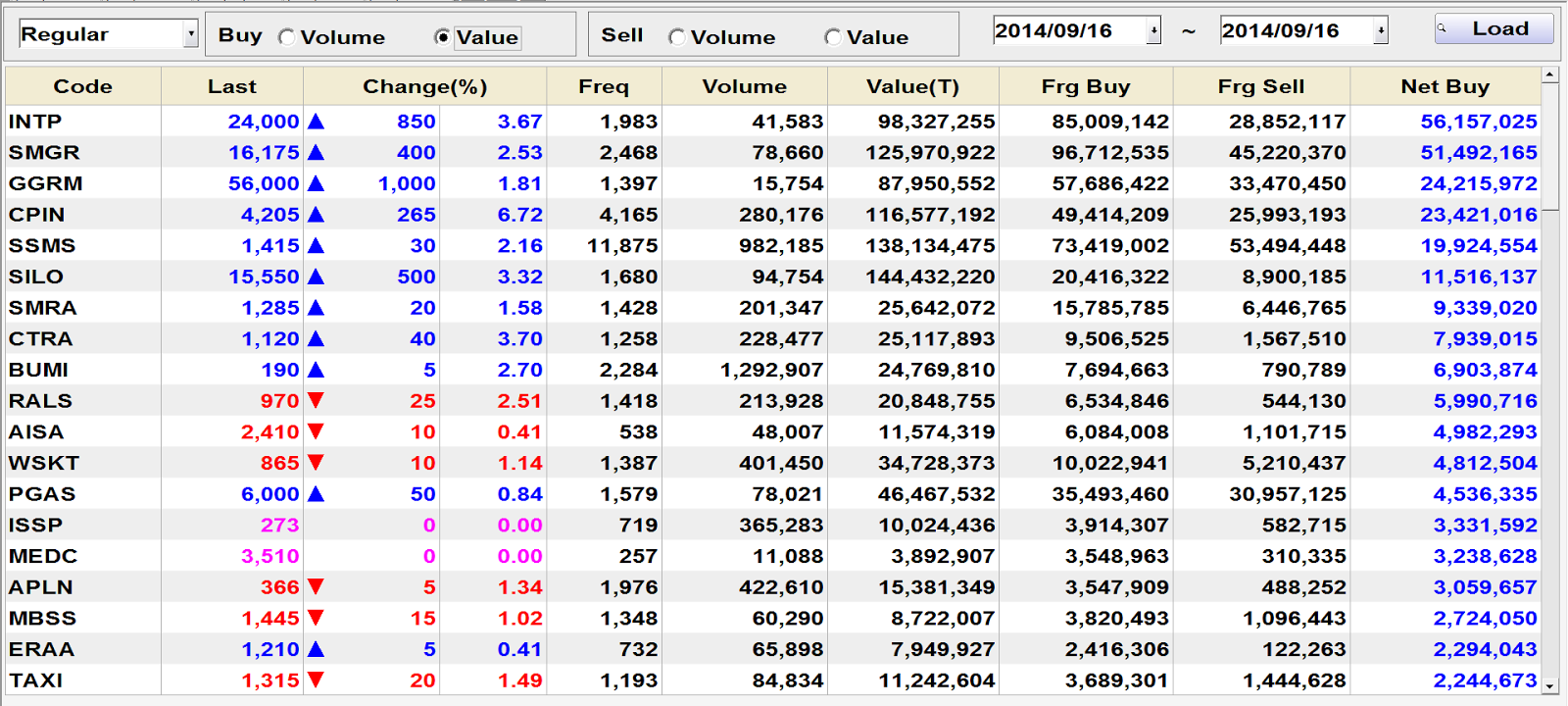
Task: Open the end date picker arrow
Action: point(1381,30)
